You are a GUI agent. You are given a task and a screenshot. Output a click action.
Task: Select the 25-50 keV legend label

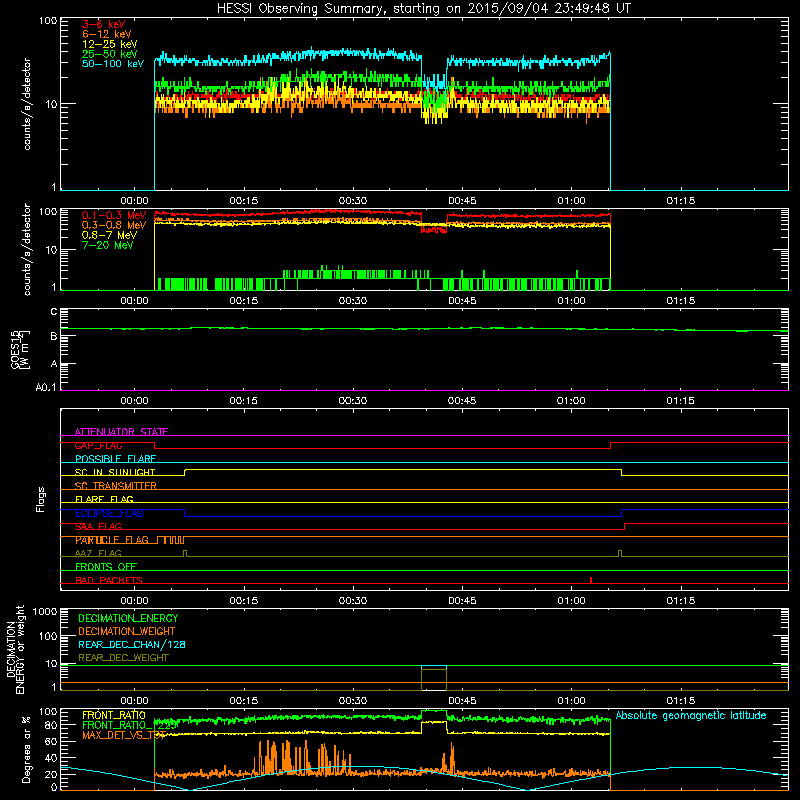coord(110,54)
